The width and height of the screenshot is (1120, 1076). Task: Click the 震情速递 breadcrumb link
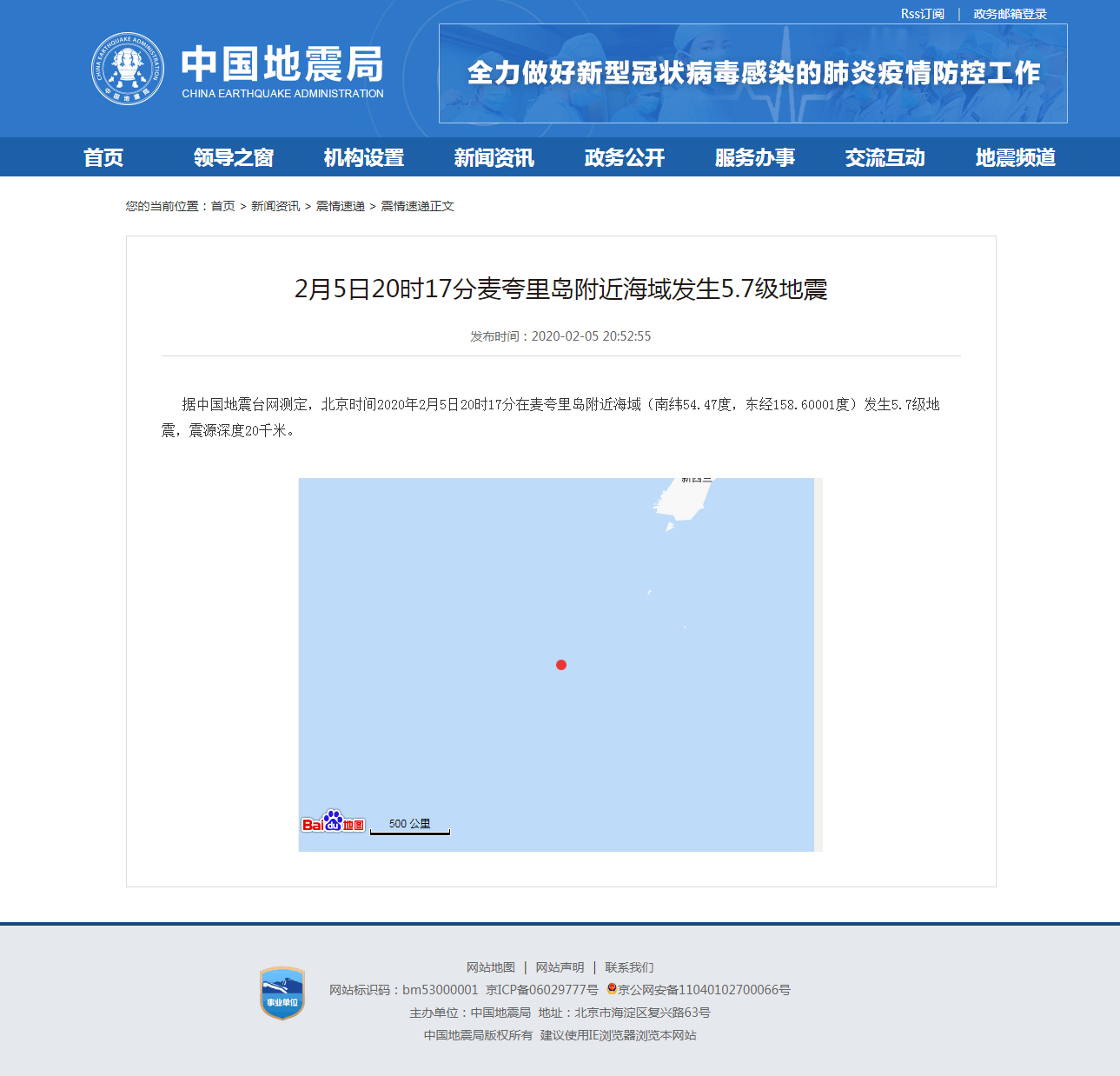(x=340, y=206)
